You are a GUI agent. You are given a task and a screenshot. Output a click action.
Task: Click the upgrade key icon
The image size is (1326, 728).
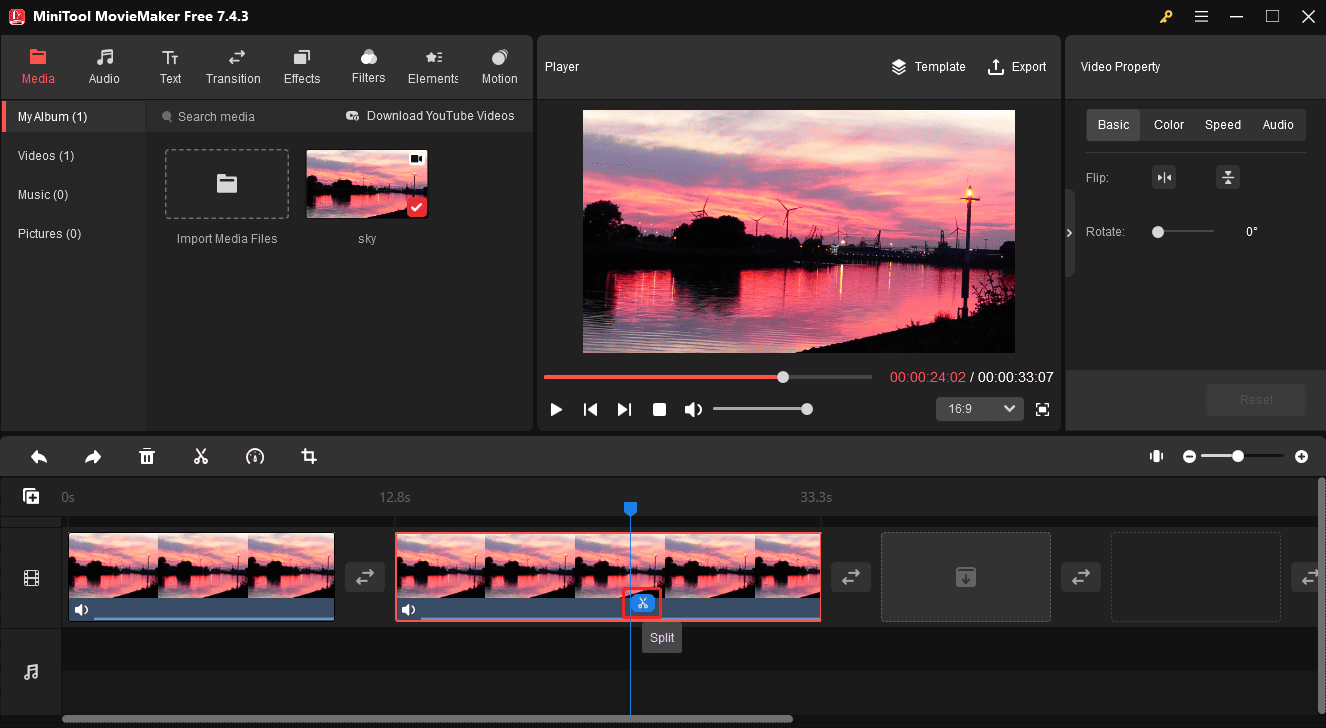(1165, 16)
